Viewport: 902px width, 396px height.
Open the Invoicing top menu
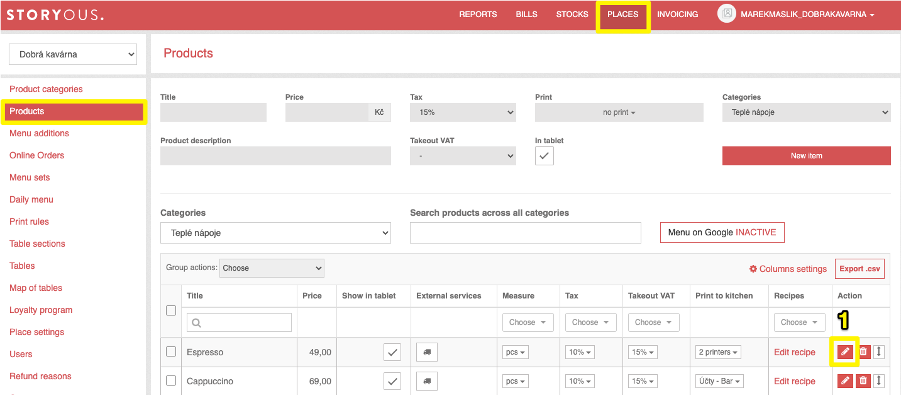(x=678, y=14)
